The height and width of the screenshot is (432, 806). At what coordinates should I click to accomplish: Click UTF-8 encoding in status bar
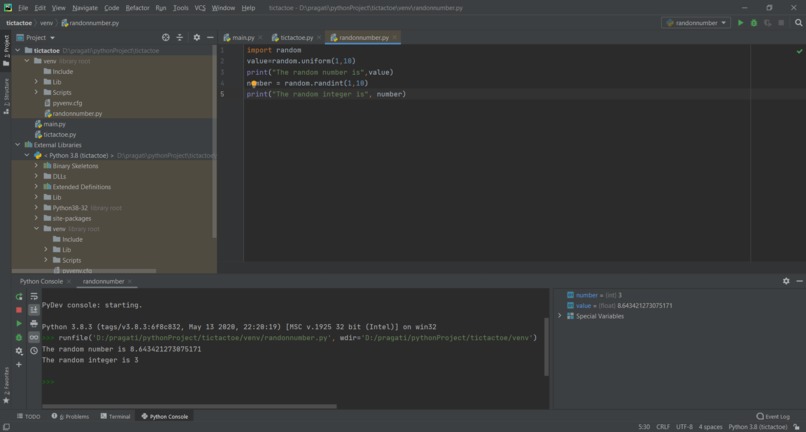(x=684, y=427)
